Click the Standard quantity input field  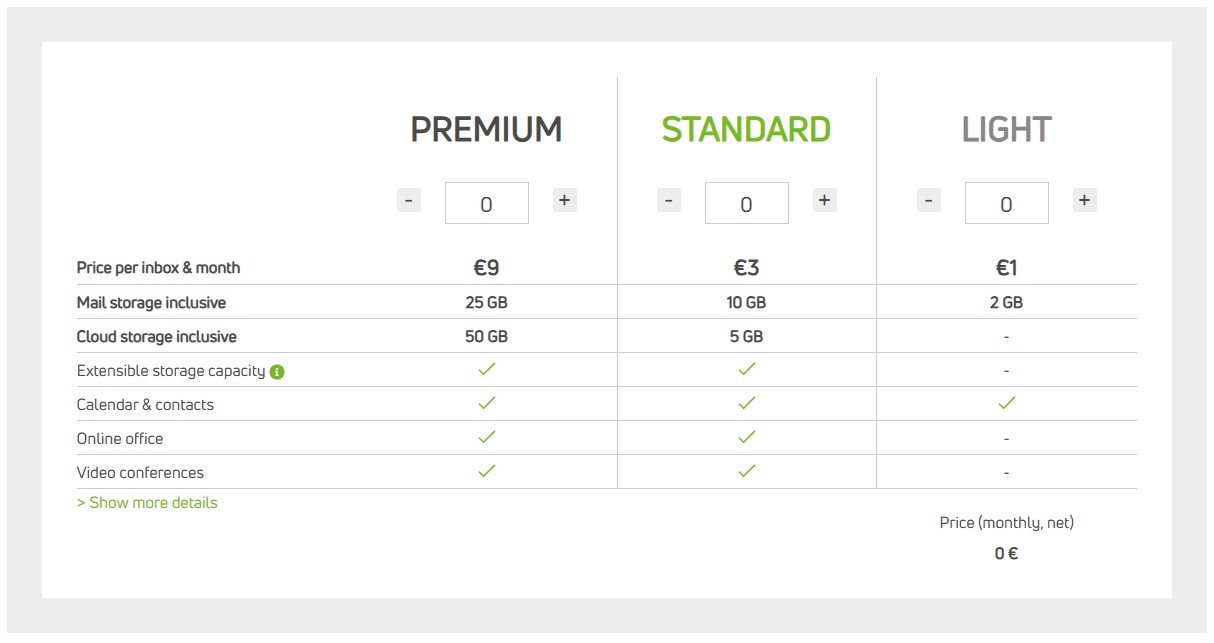[747, 203]
